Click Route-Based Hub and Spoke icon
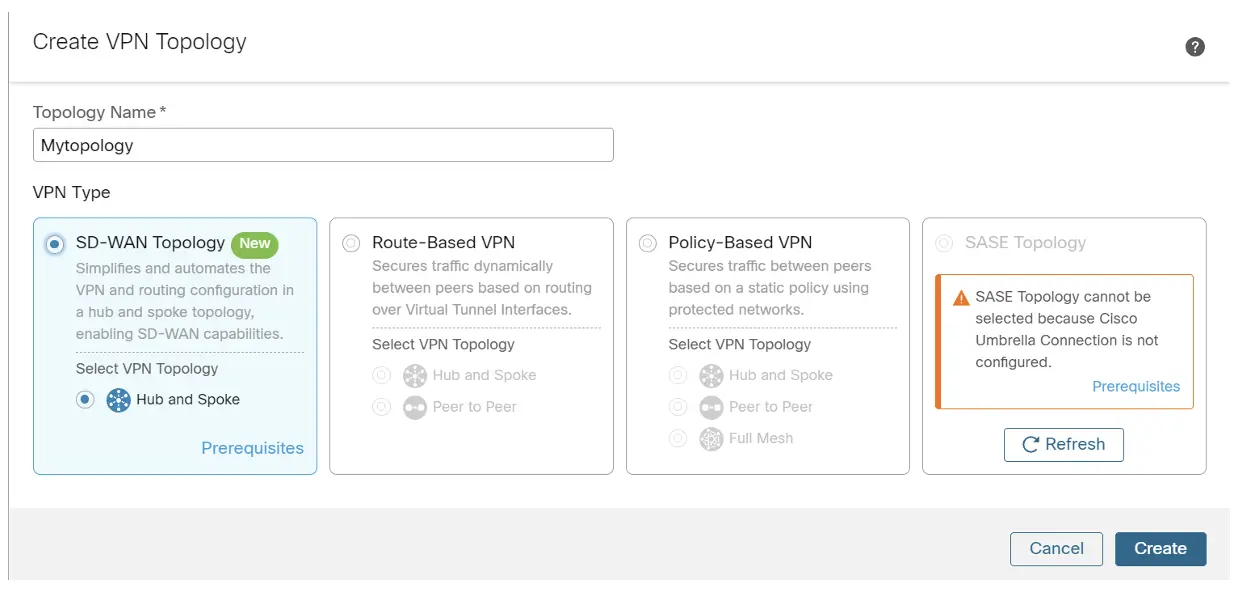 point(414,376)
